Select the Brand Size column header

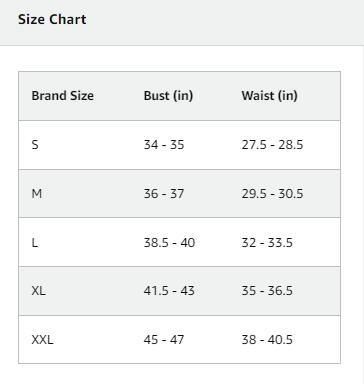coord(62,96)
